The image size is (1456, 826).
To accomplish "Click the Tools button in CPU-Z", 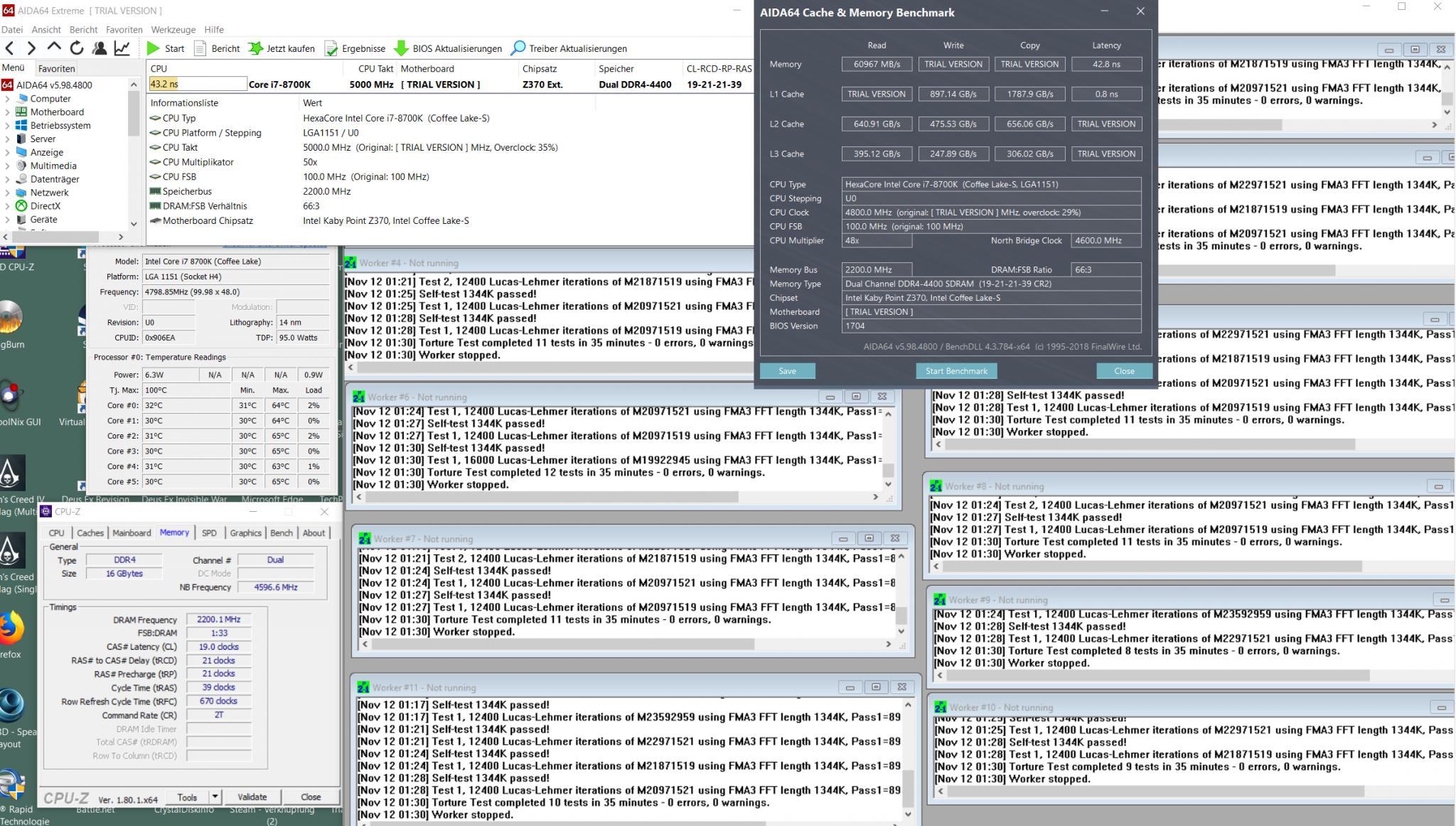I will coord(188,798).
